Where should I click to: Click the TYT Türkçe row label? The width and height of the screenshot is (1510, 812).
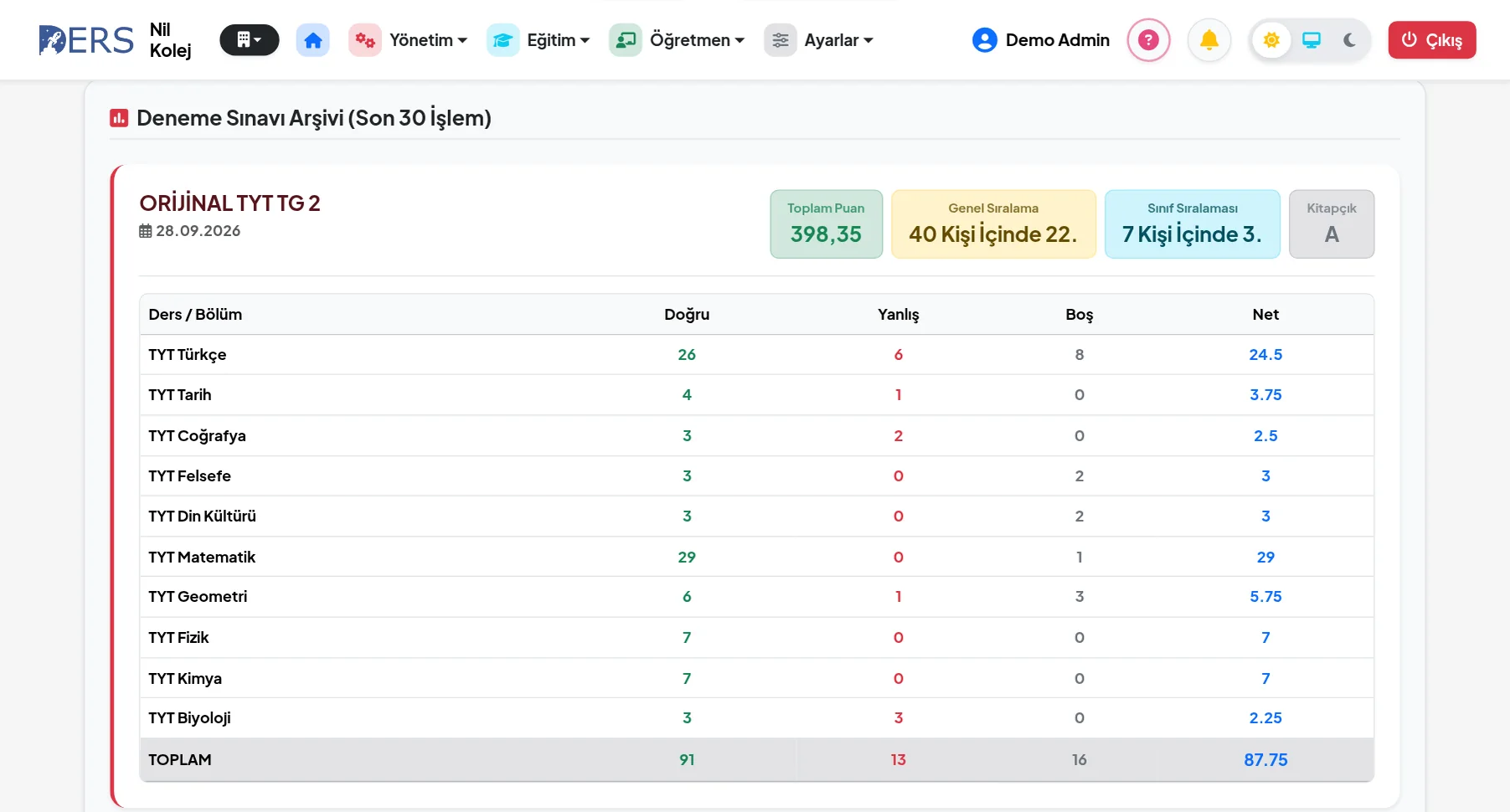point(188,355)
